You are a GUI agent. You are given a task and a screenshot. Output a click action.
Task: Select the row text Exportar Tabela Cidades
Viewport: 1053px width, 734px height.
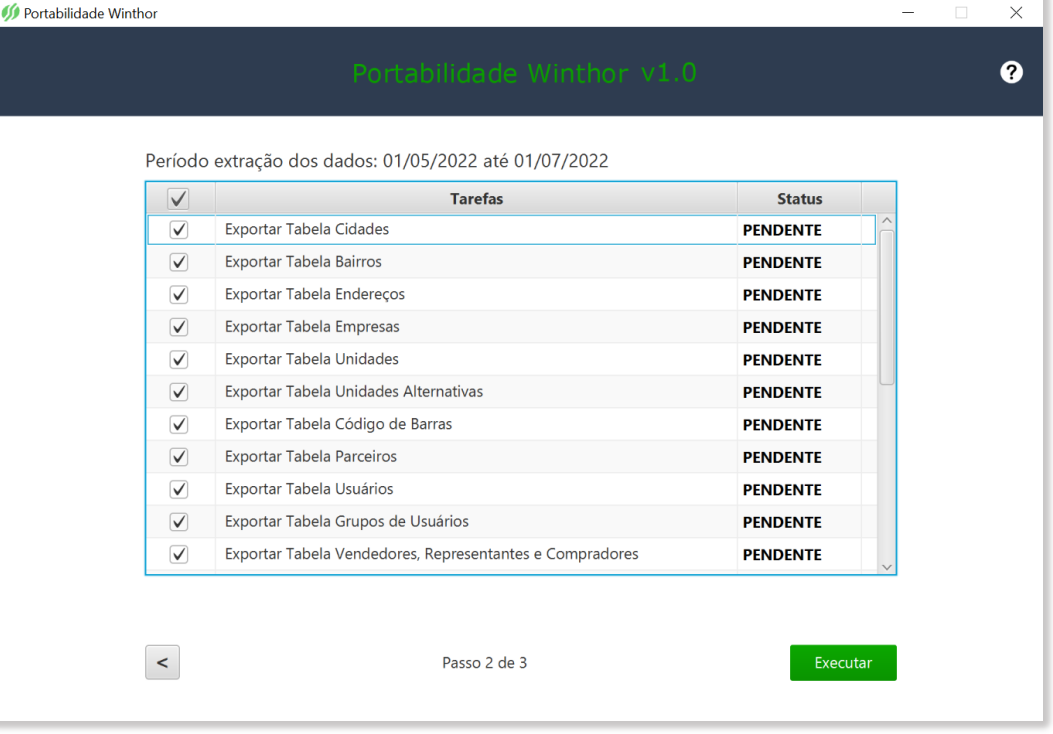click(307, 229)
